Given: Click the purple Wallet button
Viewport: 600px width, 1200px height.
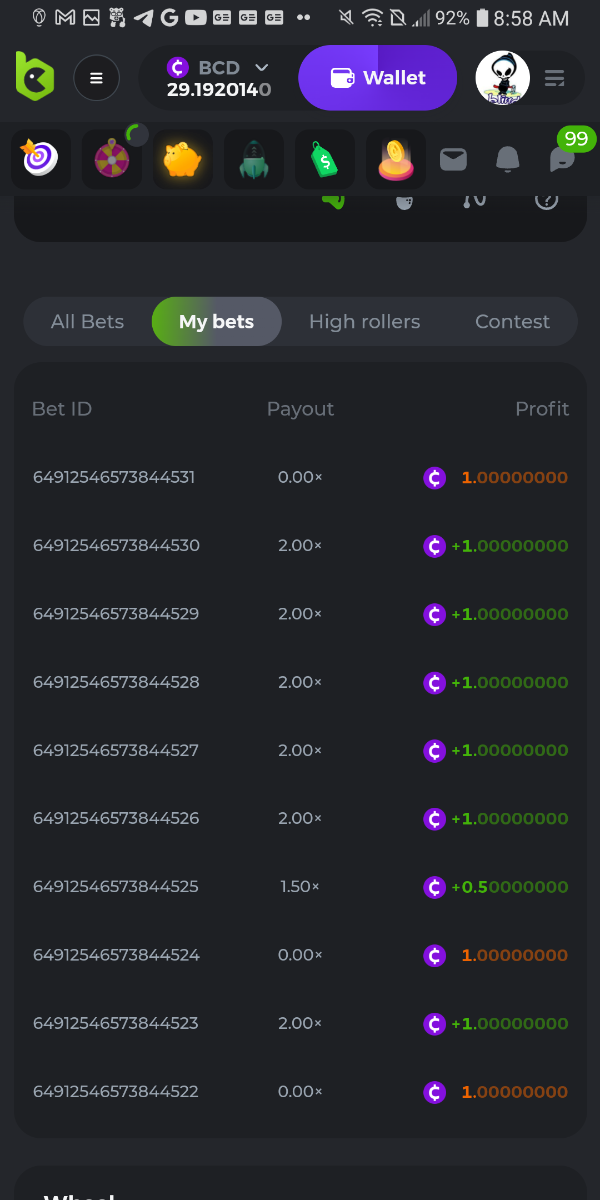Looking at the screenshot, I should 378,78.
